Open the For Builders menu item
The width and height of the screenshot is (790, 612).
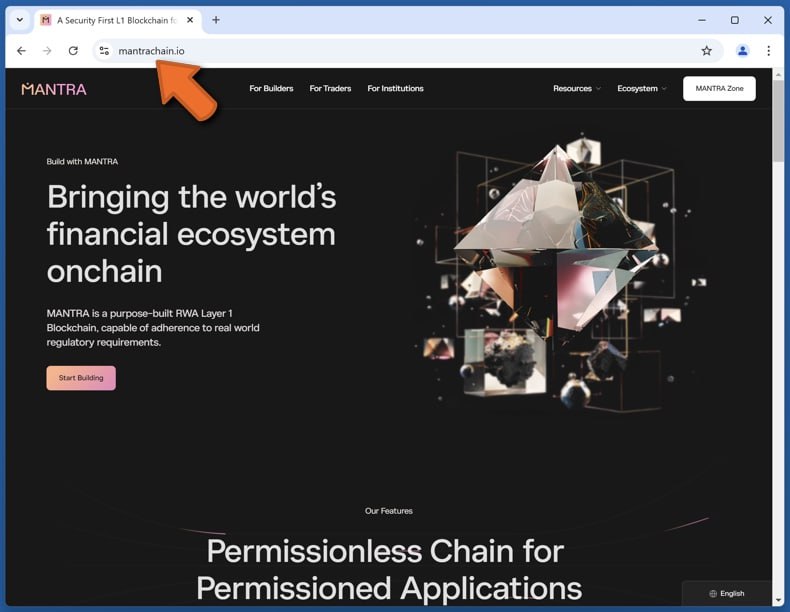[x=271, y=89]
